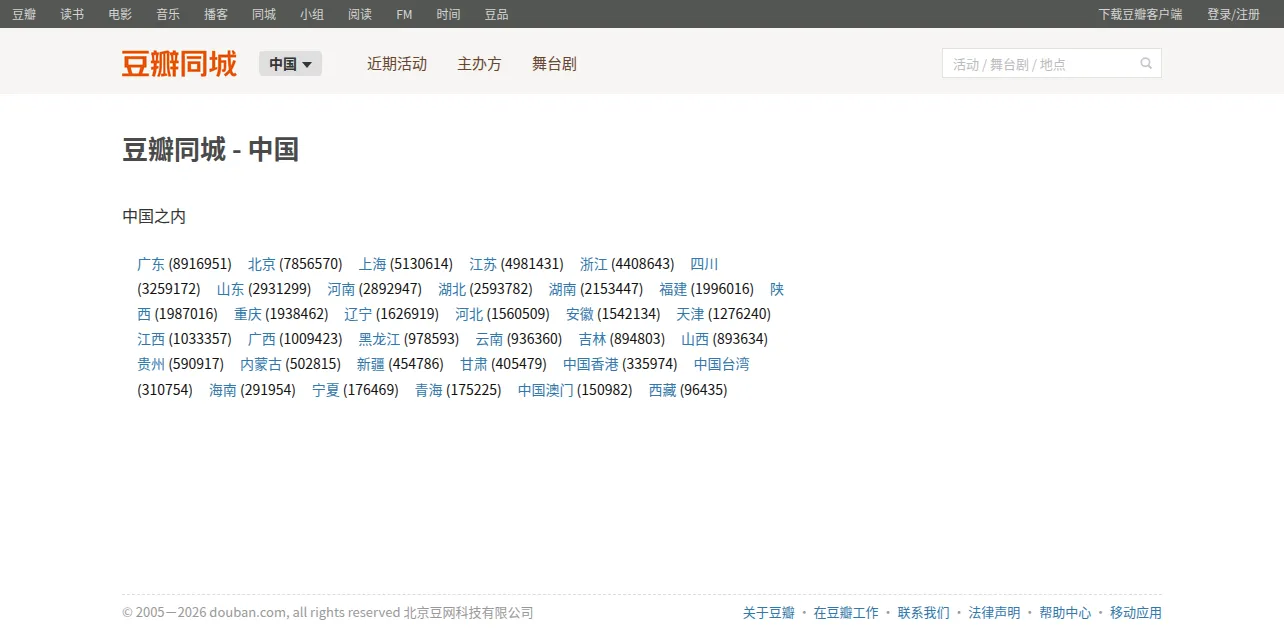This screenshot has width=1284, height=629.
Task: Select the 广西 link
Action: tap(262, 339)
